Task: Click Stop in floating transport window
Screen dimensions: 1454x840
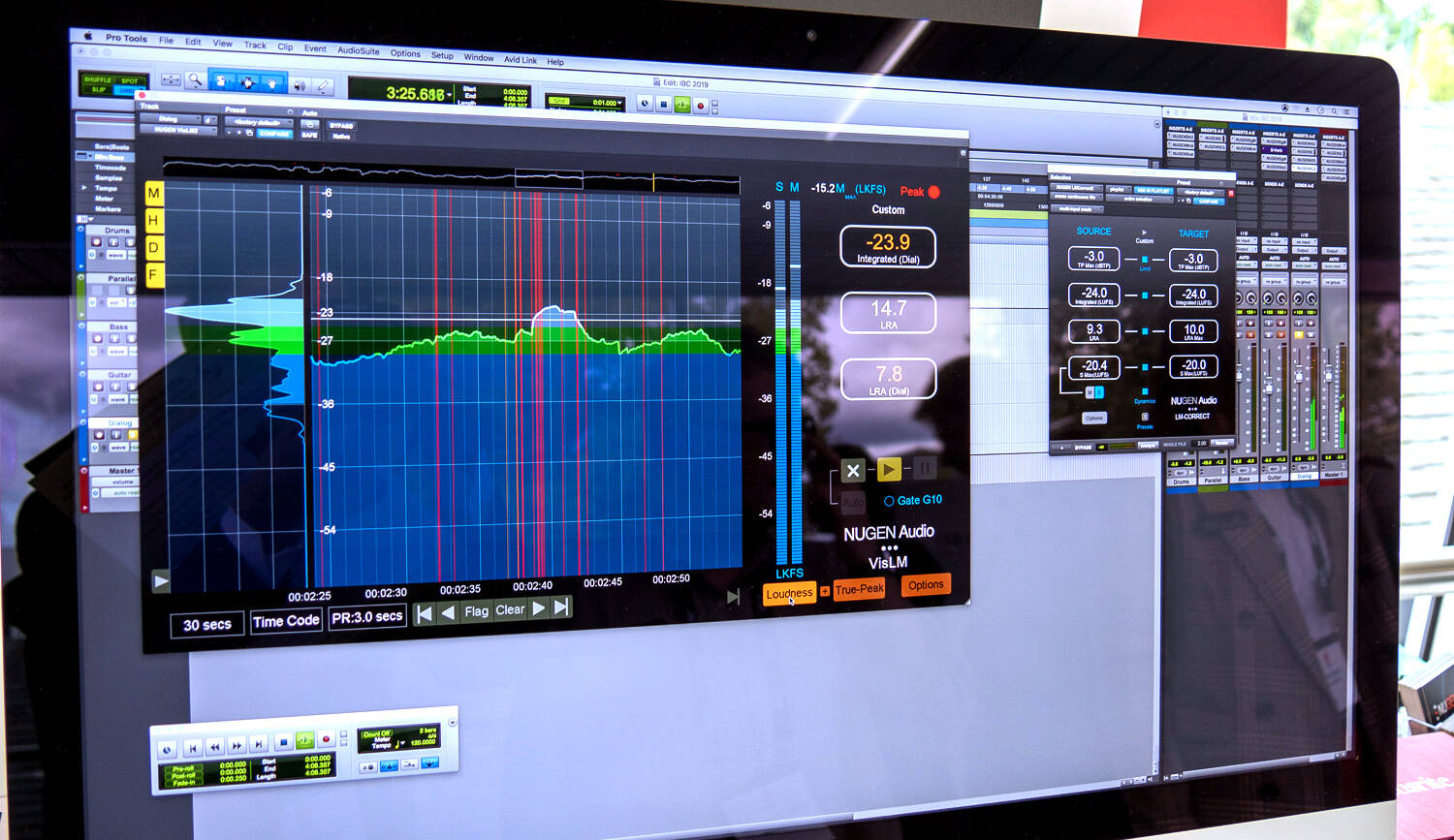Action: [284, 742]
